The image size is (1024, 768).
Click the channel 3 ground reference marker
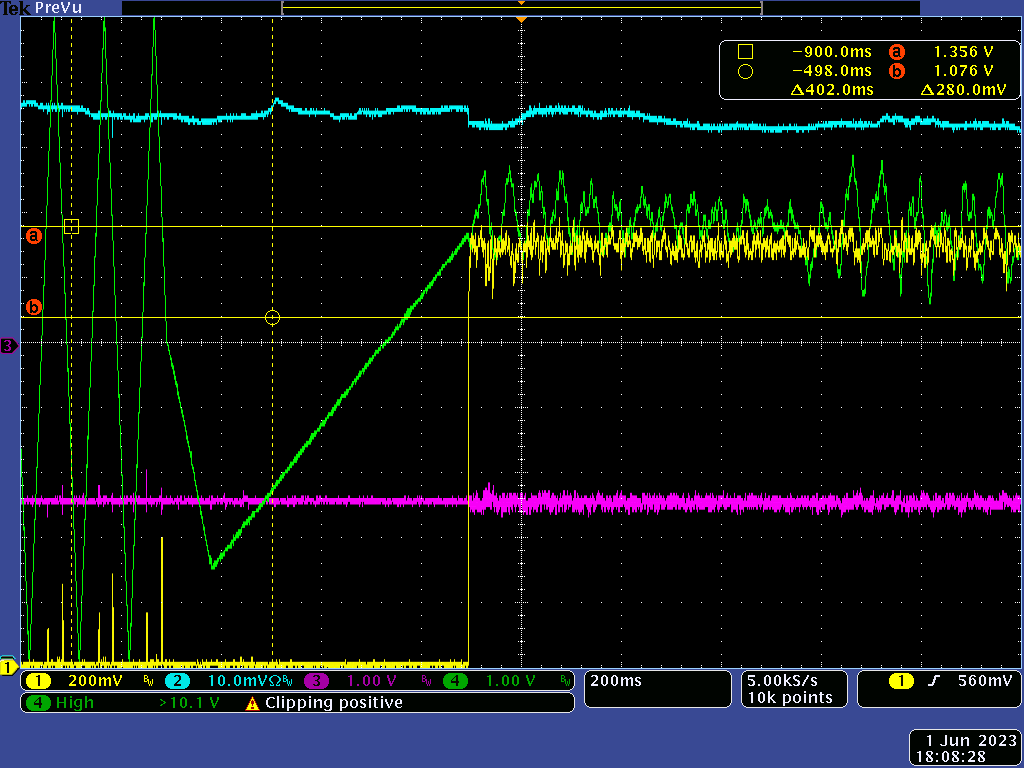8,346
